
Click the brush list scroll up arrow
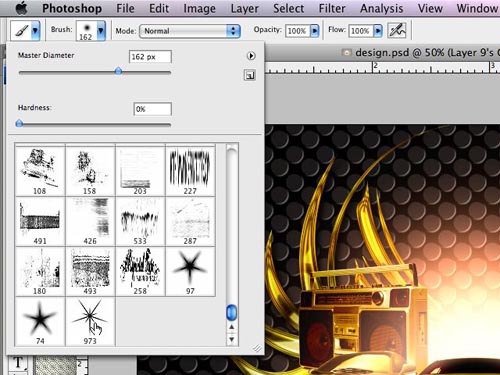point(232,327)
